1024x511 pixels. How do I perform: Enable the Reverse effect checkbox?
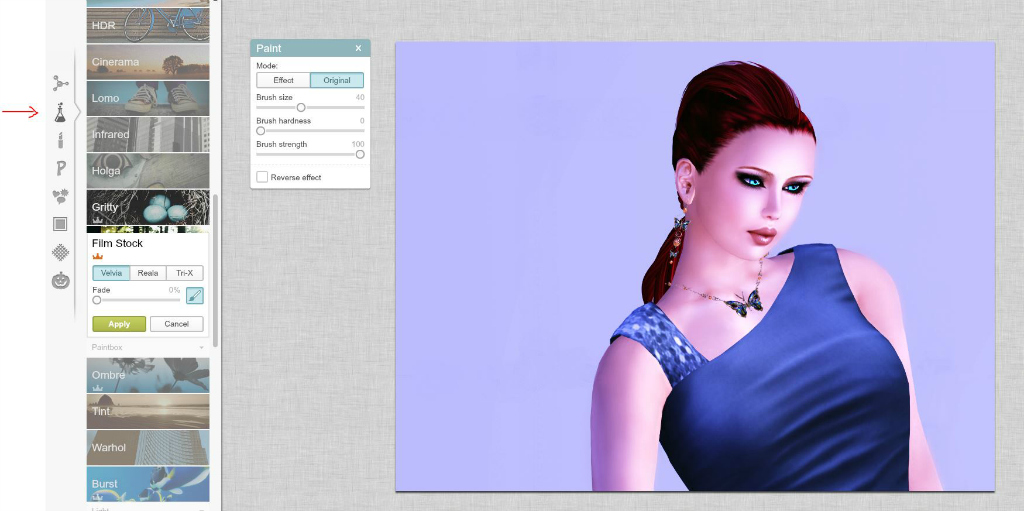(x=262, y=177)
